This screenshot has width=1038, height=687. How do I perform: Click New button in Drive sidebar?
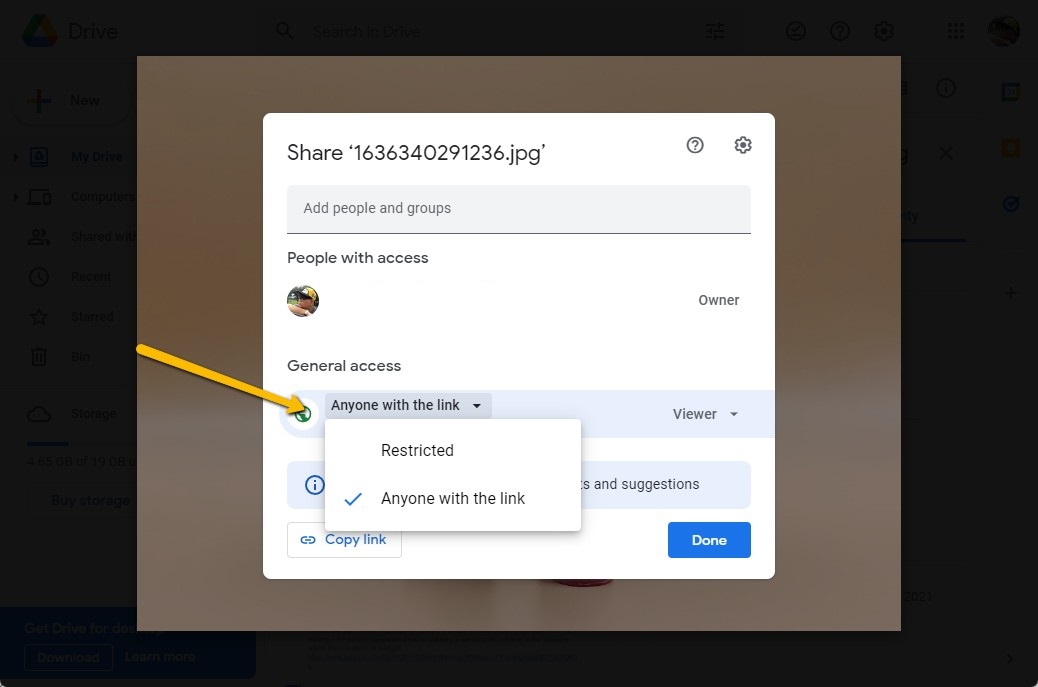coord(71,101)
